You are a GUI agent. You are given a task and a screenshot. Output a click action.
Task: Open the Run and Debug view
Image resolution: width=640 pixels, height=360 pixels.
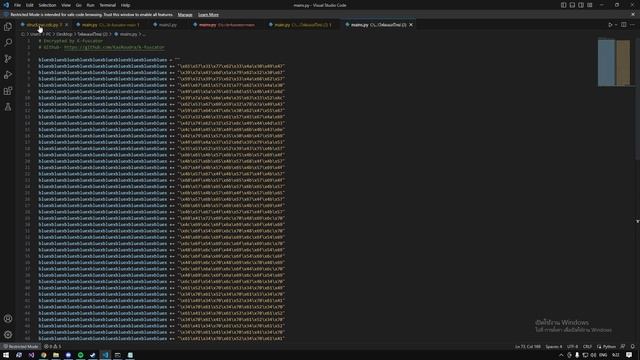tap(8, 75)
